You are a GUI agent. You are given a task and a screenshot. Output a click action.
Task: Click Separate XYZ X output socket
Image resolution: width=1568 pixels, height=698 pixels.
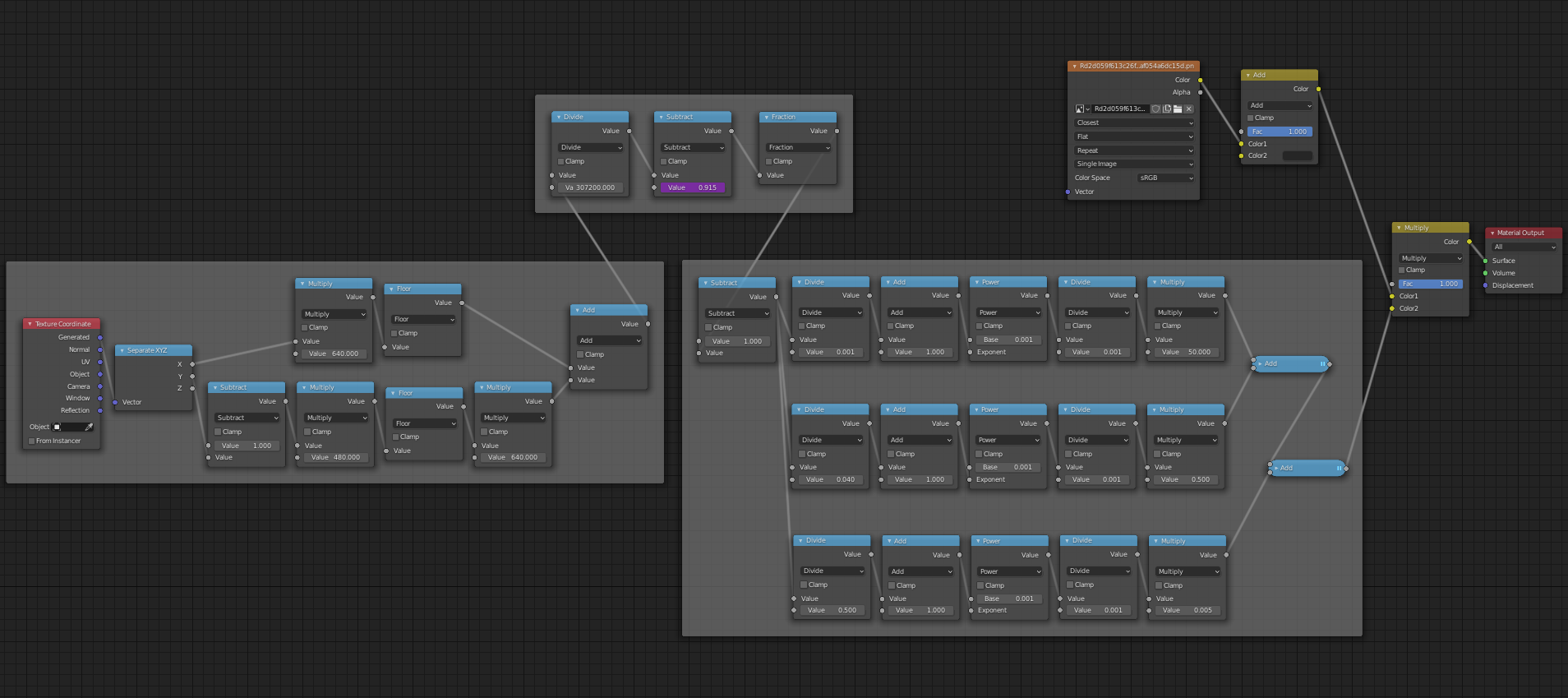[x=192, y=364]
